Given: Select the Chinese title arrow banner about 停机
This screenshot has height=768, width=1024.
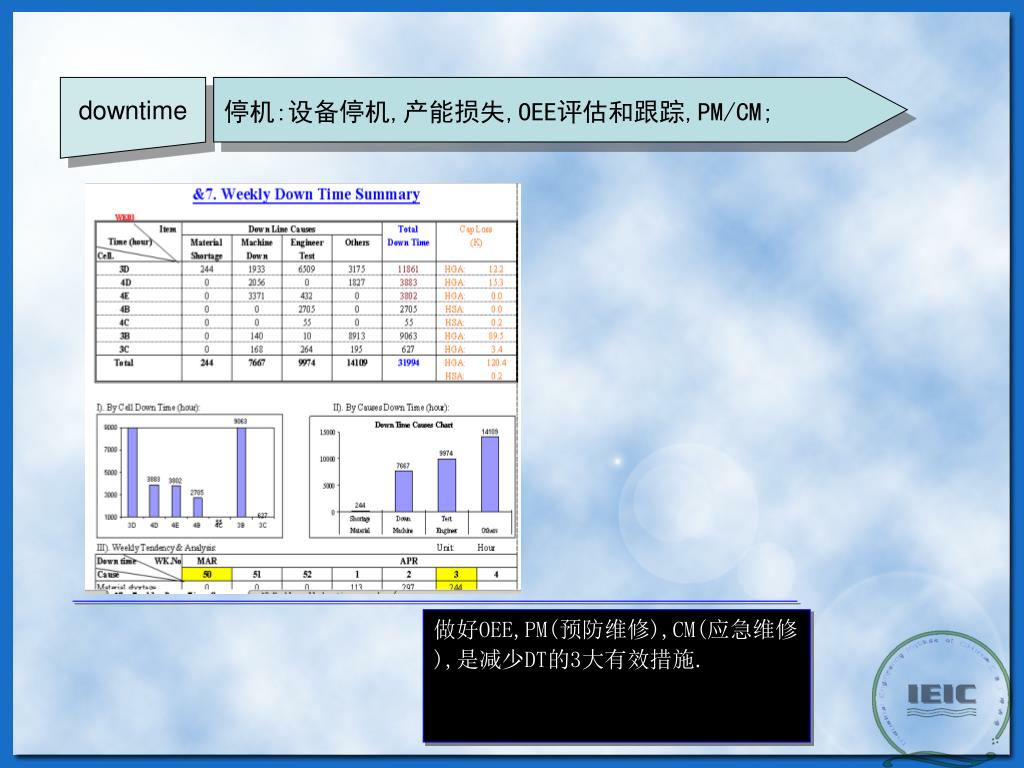Looking at the screenshot, I should tap(560, 110).
